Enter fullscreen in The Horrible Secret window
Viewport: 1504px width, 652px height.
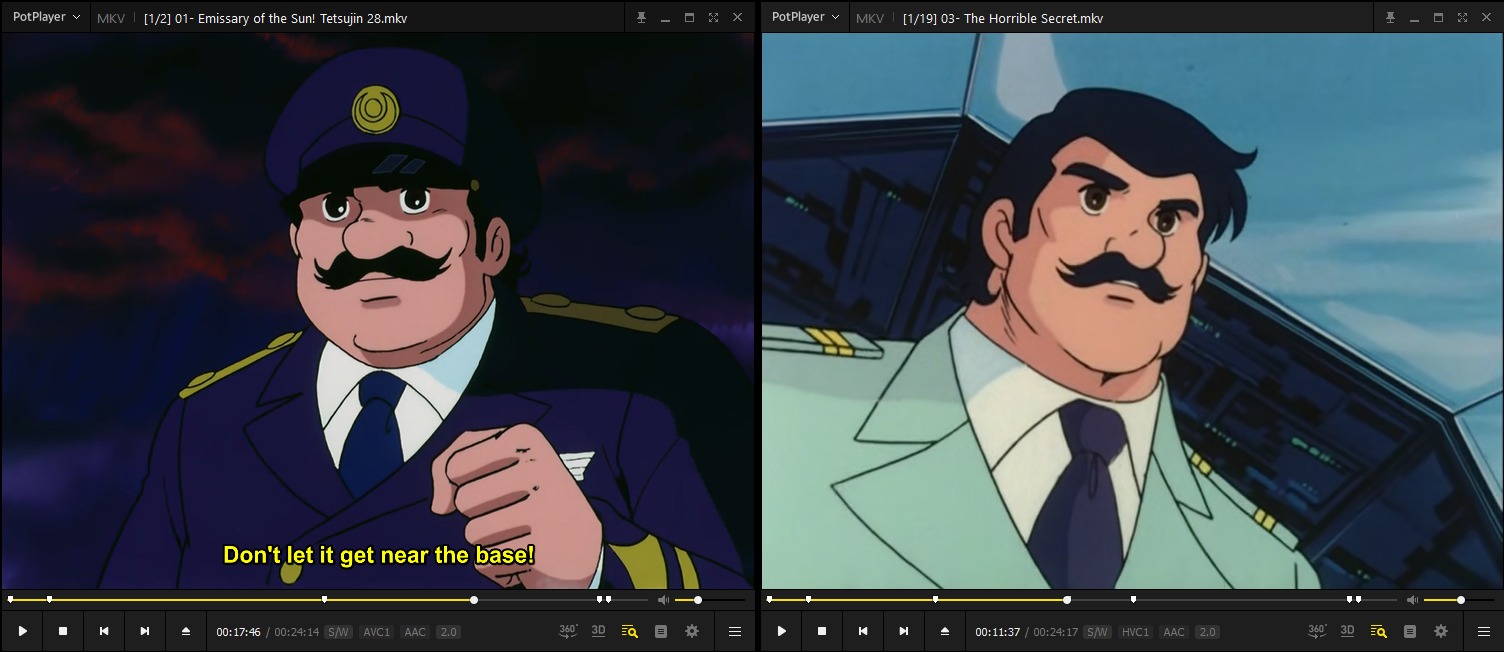click(x=1462, y=18)
